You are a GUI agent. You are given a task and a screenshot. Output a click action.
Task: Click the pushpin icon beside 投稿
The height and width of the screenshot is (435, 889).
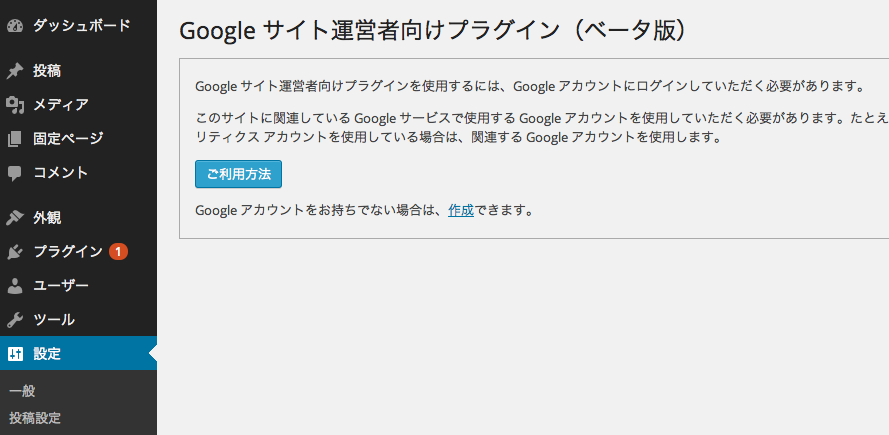pos(15,71)
